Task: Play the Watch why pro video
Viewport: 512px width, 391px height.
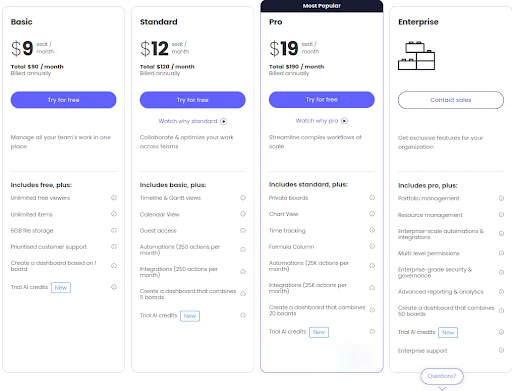Action: pyautogui.click(x=322, y=121)
